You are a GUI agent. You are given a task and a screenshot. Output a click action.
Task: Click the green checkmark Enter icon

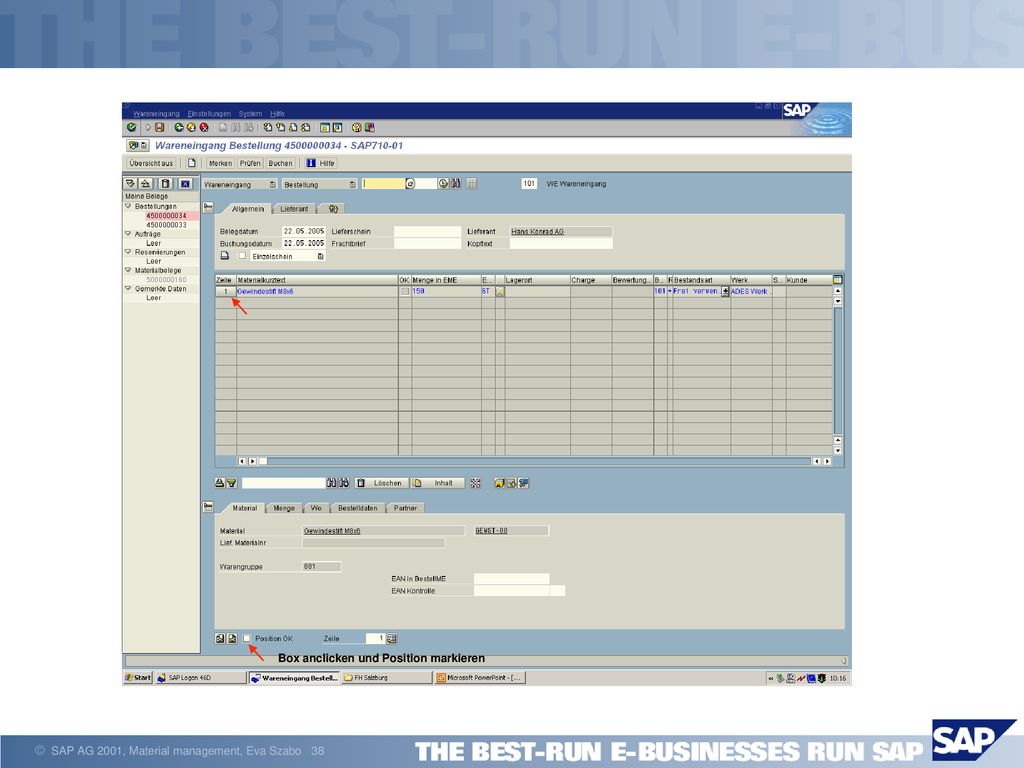pyautogui.click(x=132, y=127)
